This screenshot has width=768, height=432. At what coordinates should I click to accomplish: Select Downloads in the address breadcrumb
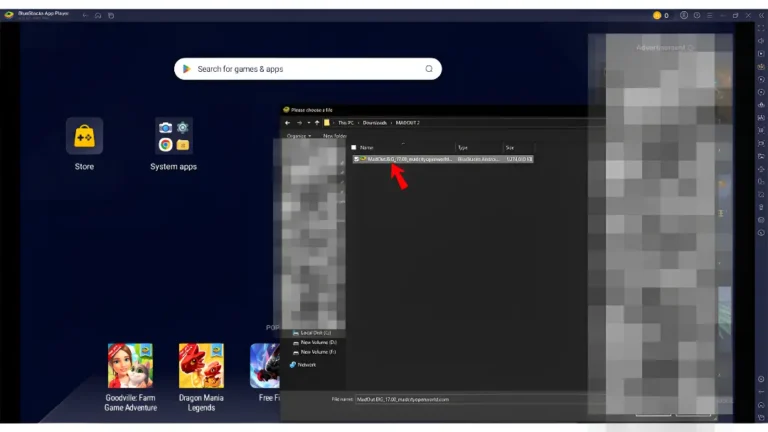(375, 122)
